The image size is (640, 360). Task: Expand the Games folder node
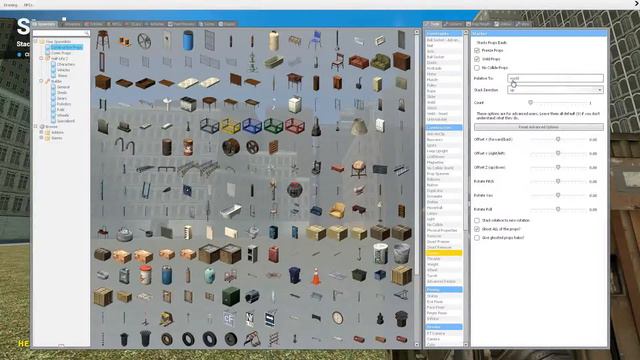tap(42, 138)
